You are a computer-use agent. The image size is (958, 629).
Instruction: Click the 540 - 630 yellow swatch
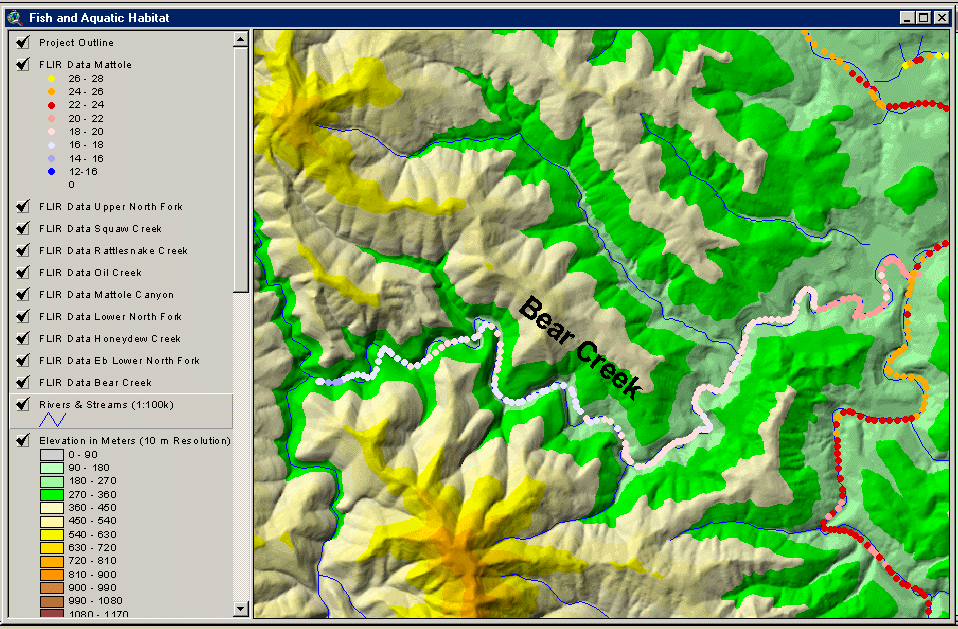[52, 535]
